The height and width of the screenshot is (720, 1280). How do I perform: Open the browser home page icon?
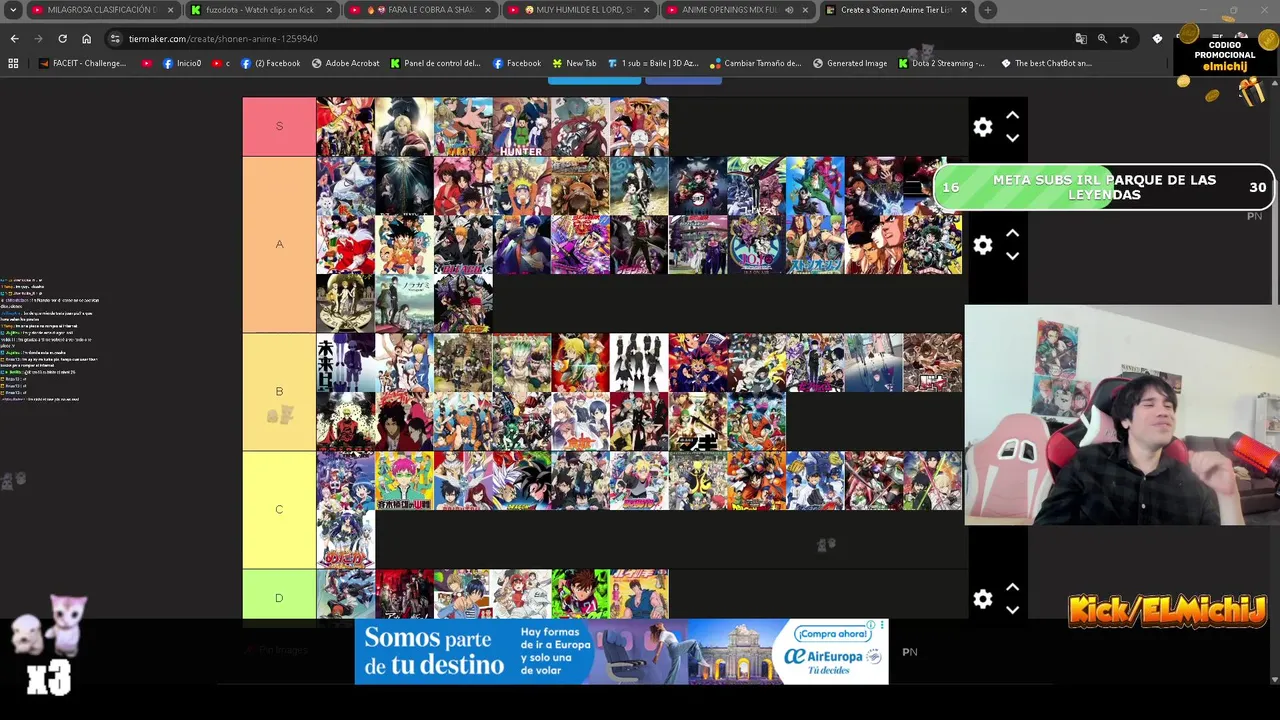(87, 38)
